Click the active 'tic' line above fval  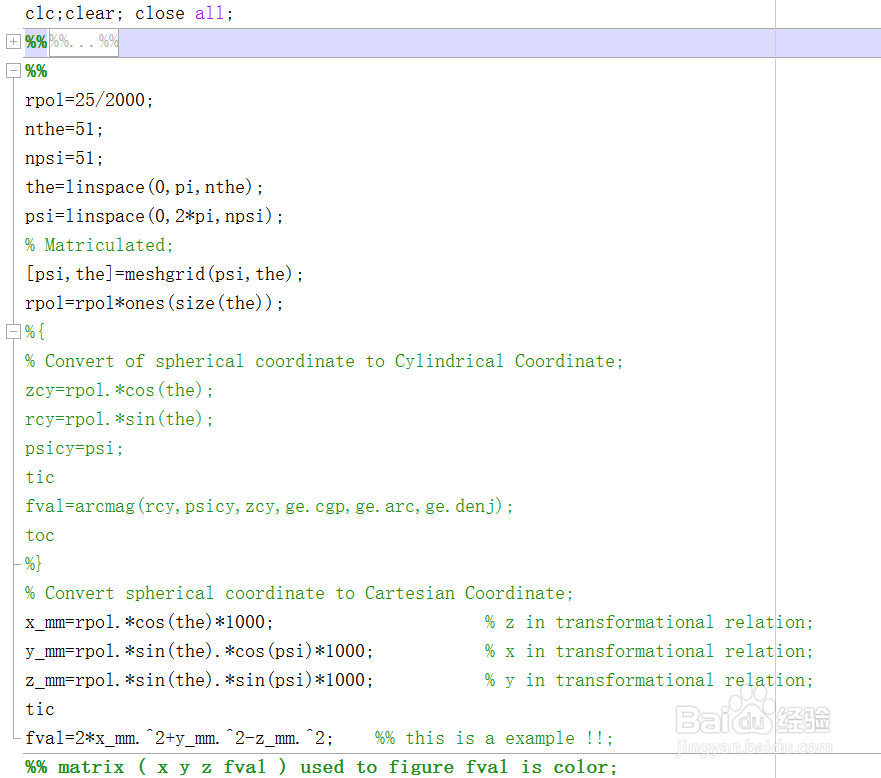point(40,709)
